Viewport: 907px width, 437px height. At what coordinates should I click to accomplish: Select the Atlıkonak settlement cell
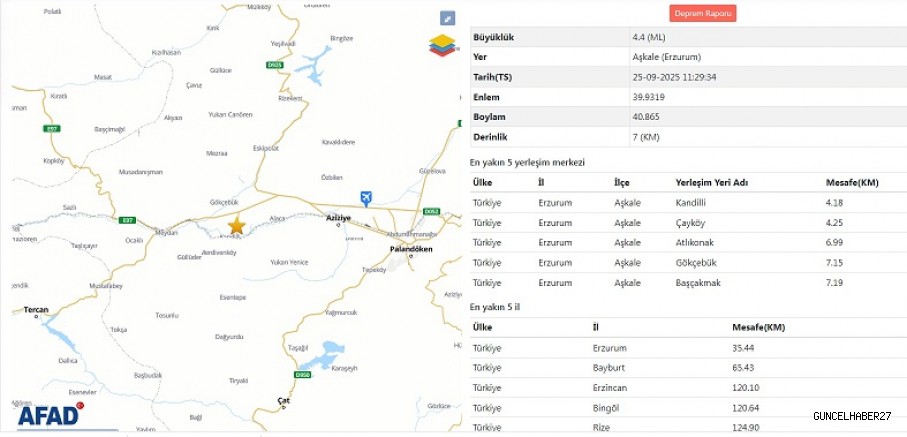pos(695,243)
